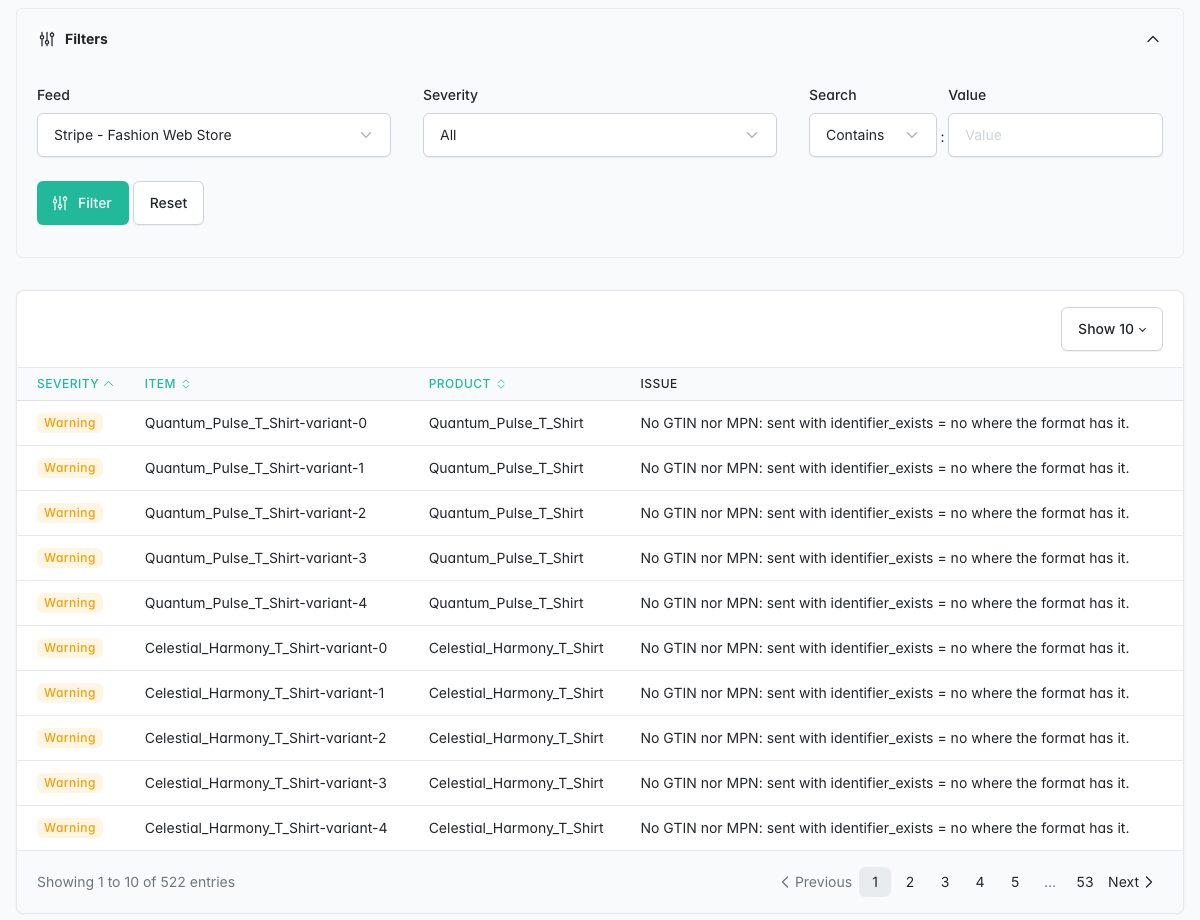Click Celestial_Harmony_T_Shirt-variant-2 item cell
This screenshot has width=1200, height=920.
(266, 738)
